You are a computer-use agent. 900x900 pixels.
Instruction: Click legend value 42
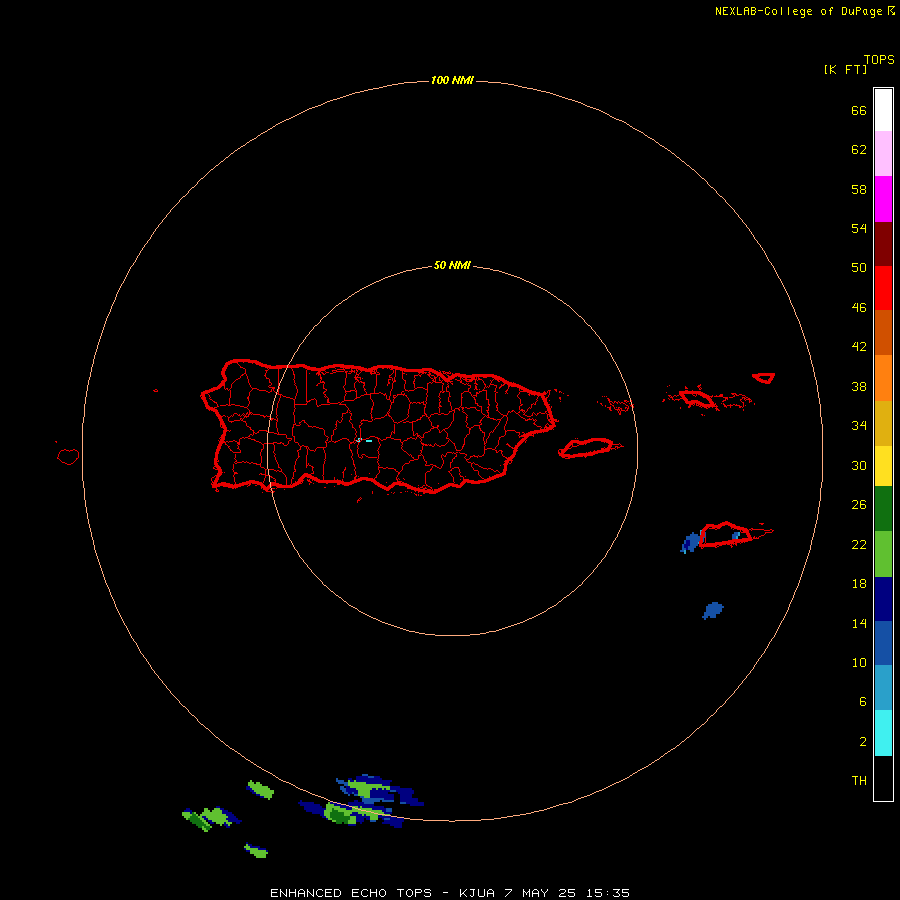859,347
